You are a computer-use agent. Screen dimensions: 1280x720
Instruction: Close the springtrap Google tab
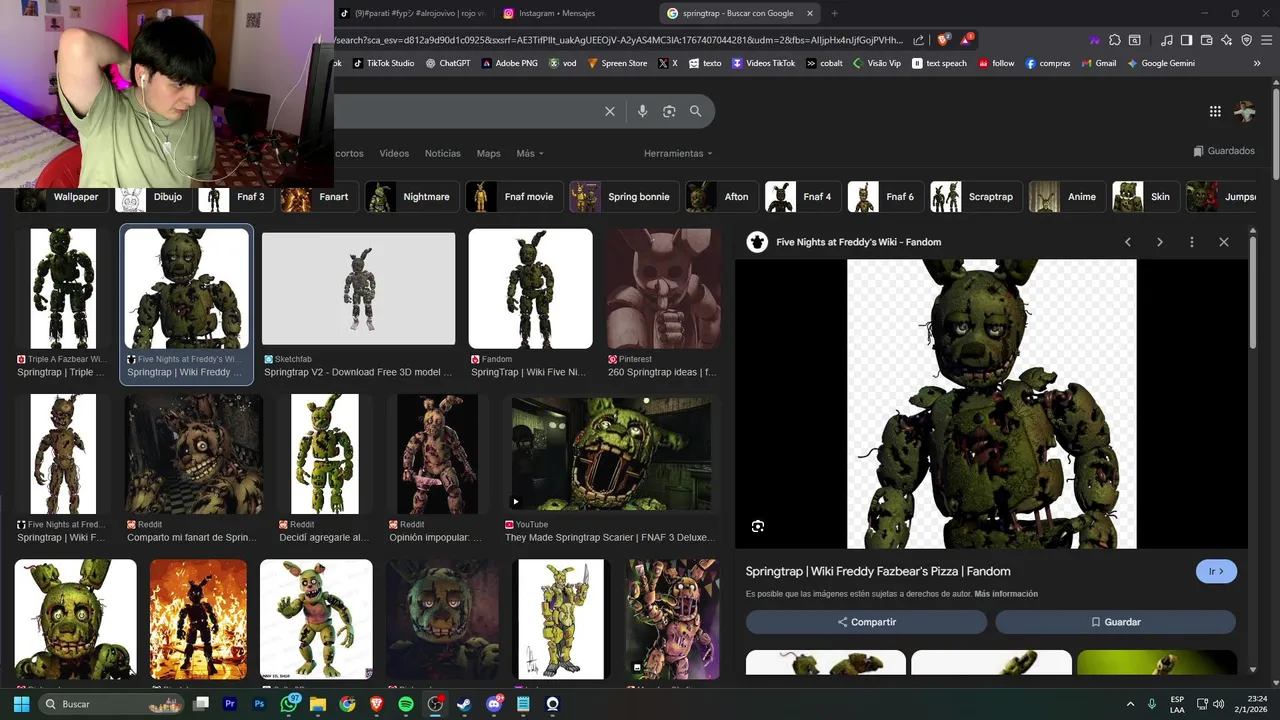pos(810,13)
